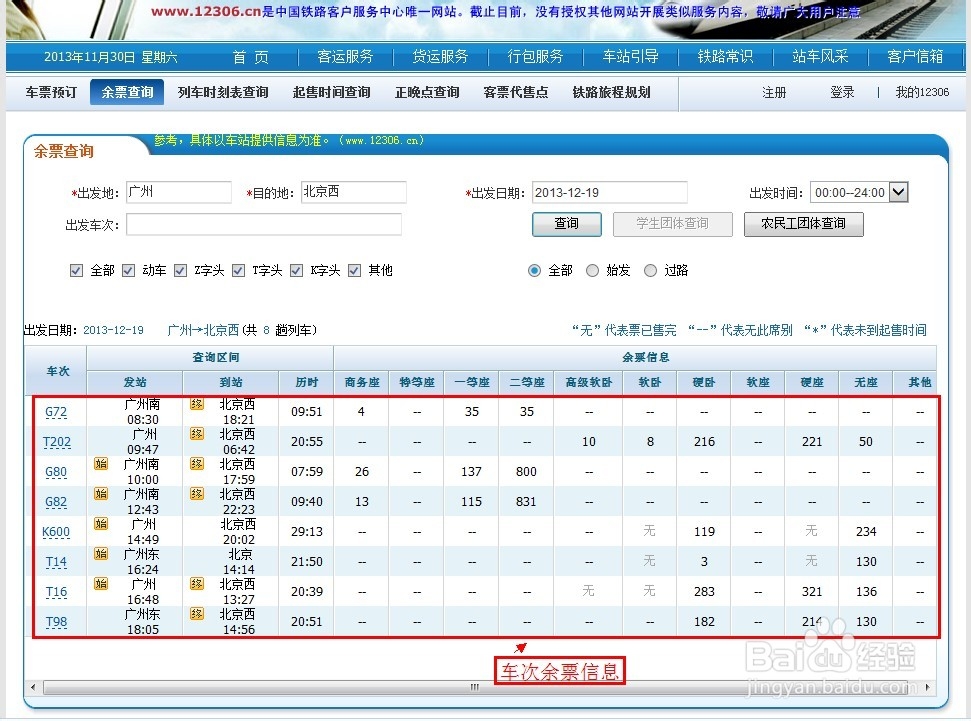971x721 pixels.
Task: Open train G80 details link
Action: 56,472
